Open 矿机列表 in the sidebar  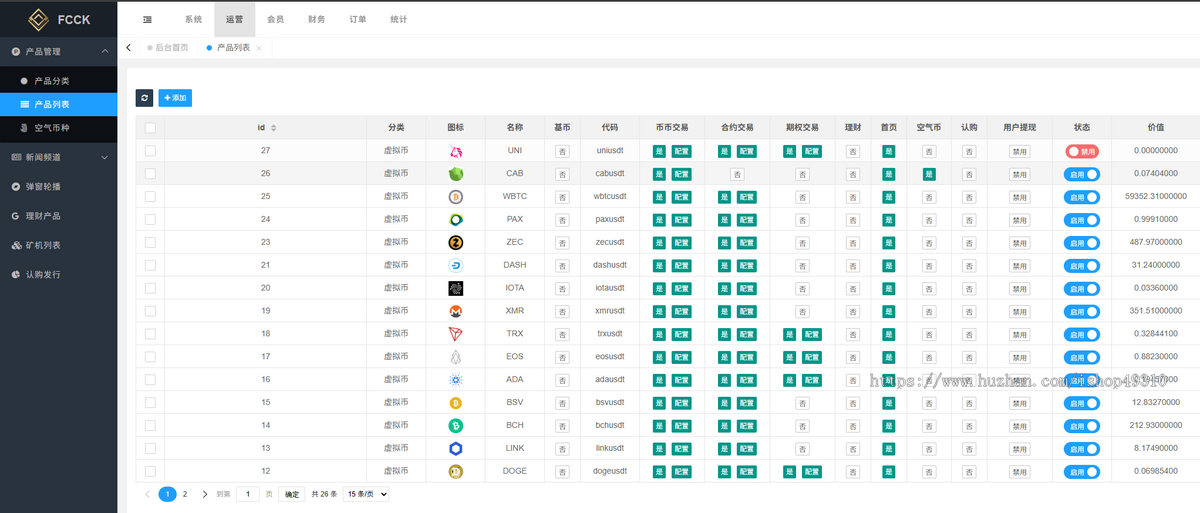pos(42,244)
